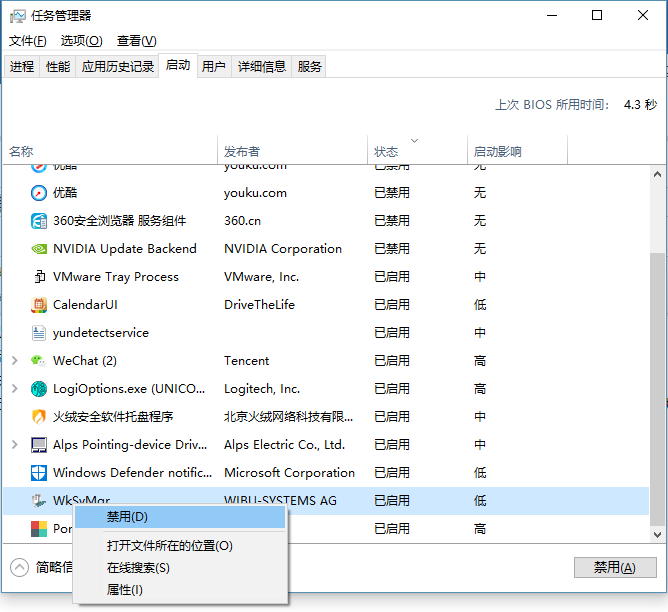Switch to the 进程 tab
Viewport: 668px width, 612px height.
point(22,66)
